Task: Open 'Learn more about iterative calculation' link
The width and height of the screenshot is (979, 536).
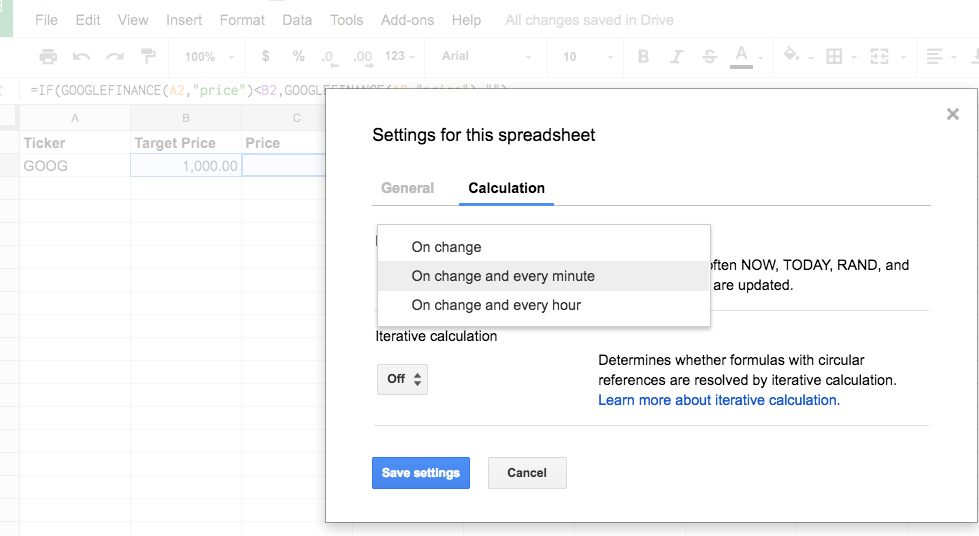Action: (717, 400)
